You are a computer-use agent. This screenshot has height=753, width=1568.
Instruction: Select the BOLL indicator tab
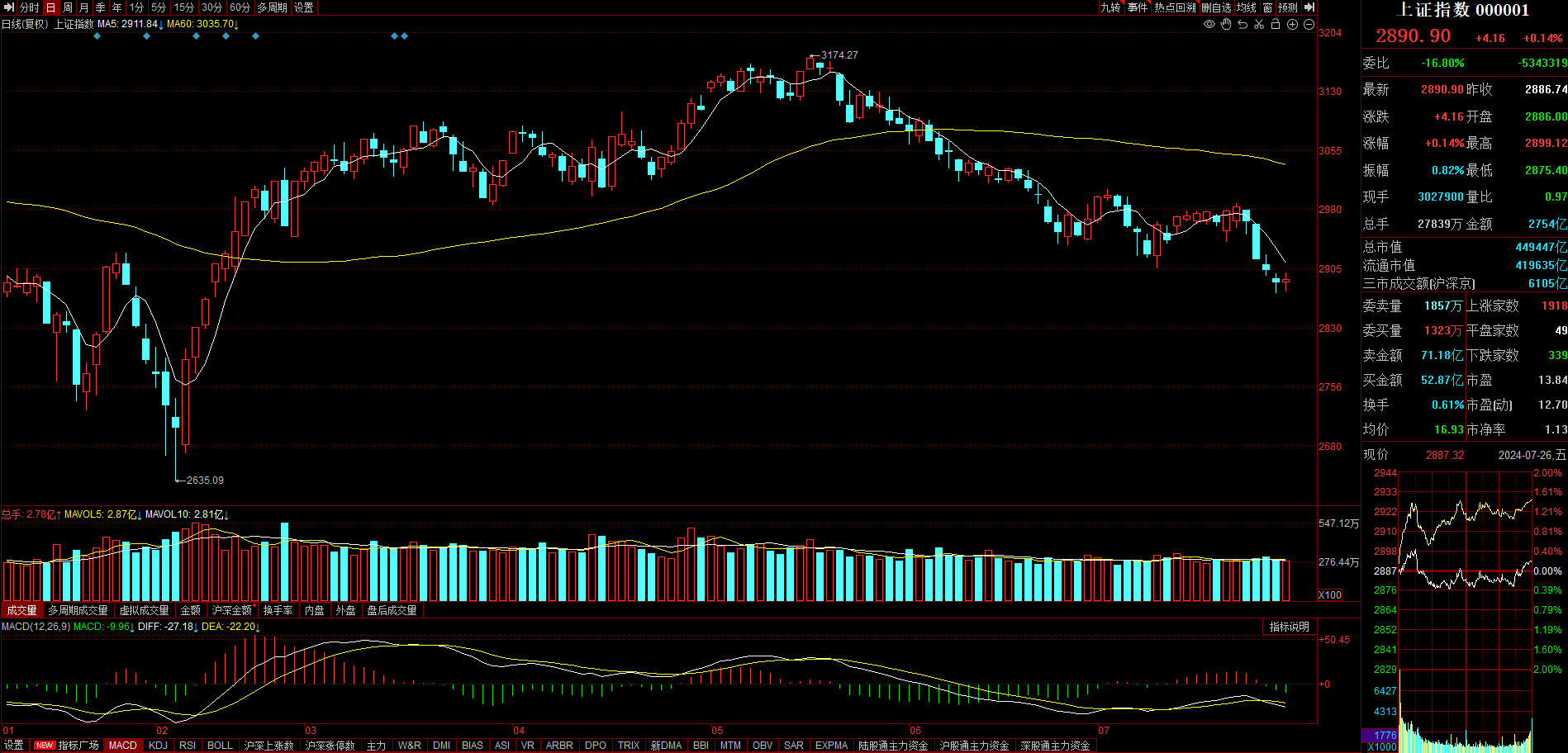220,746
